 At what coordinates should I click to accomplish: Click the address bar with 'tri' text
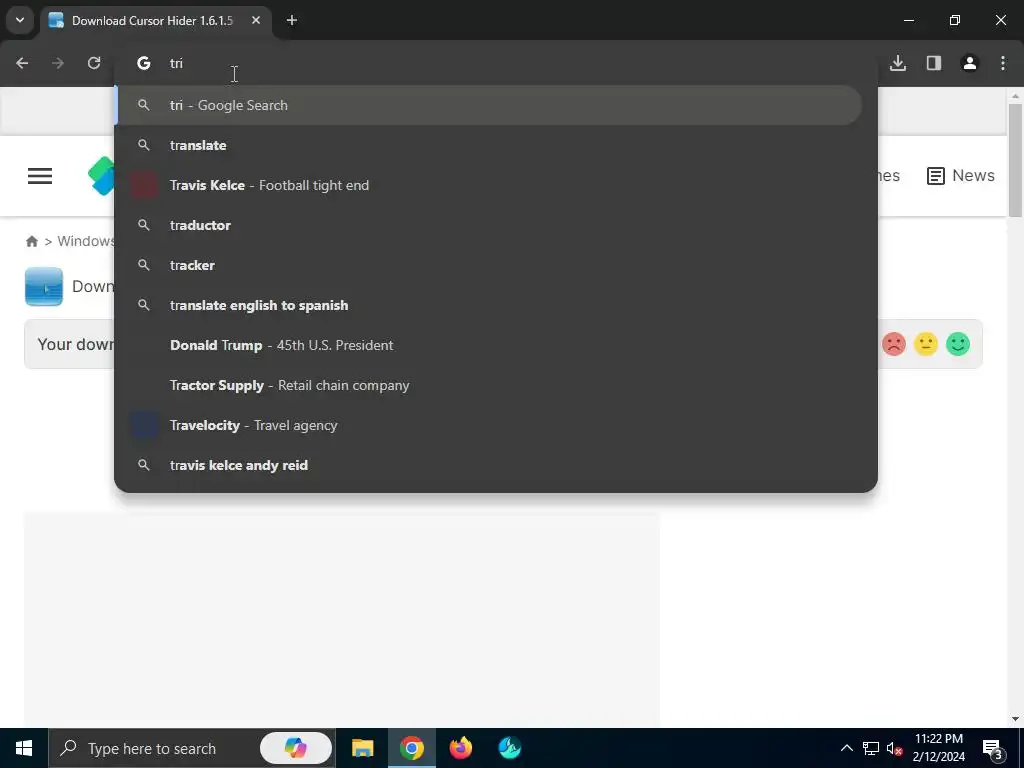pos(496,63)
